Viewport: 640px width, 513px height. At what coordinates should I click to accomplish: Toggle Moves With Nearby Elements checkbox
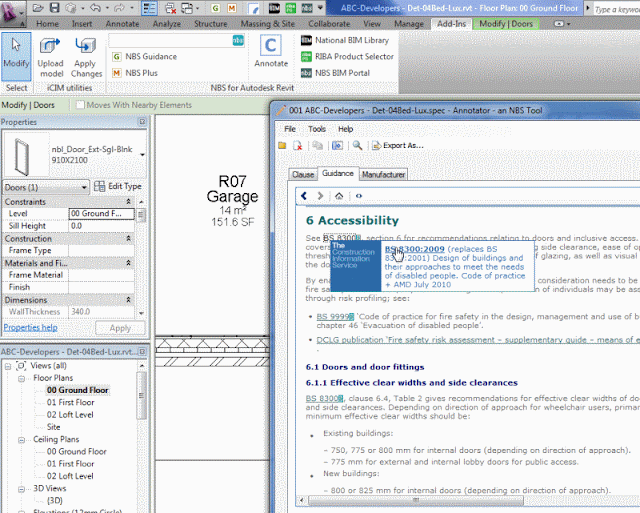point(80,105)
